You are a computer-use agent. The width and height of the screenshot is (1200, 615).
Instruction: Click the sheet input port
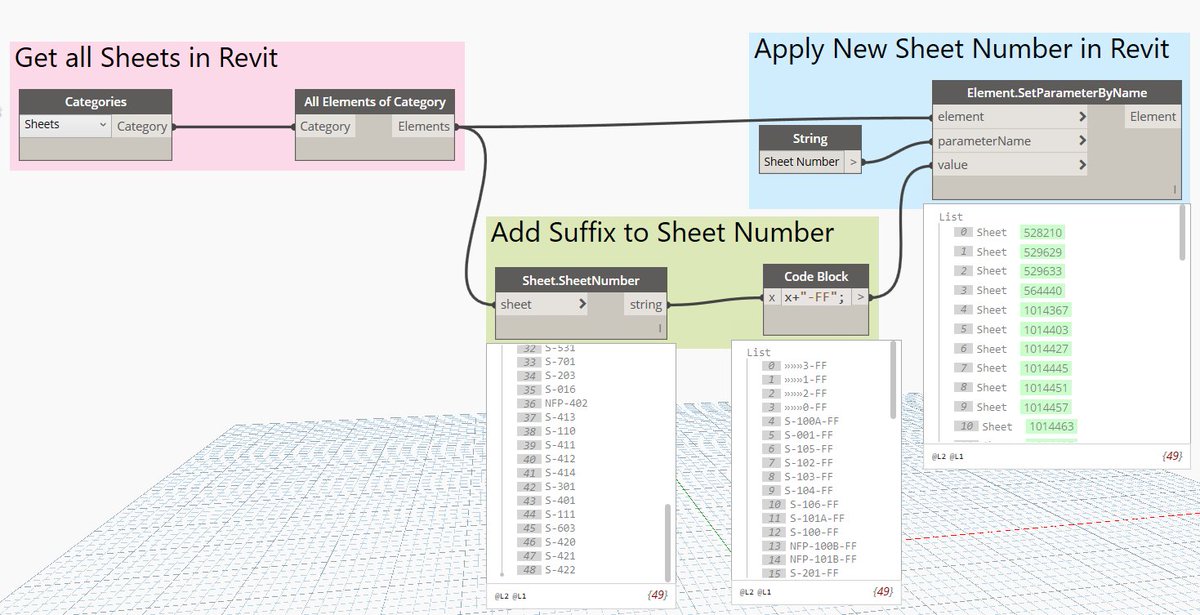[542, 304]
